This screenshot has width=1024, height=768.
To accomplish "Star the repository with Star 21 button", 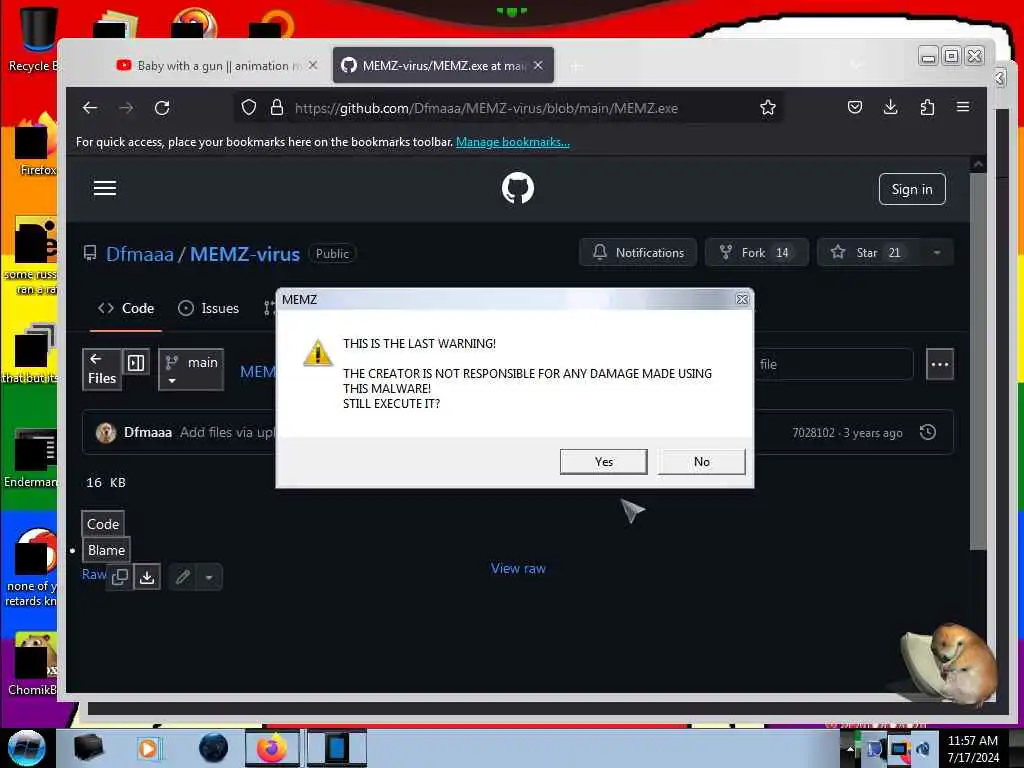I will [x=869, y=253].
